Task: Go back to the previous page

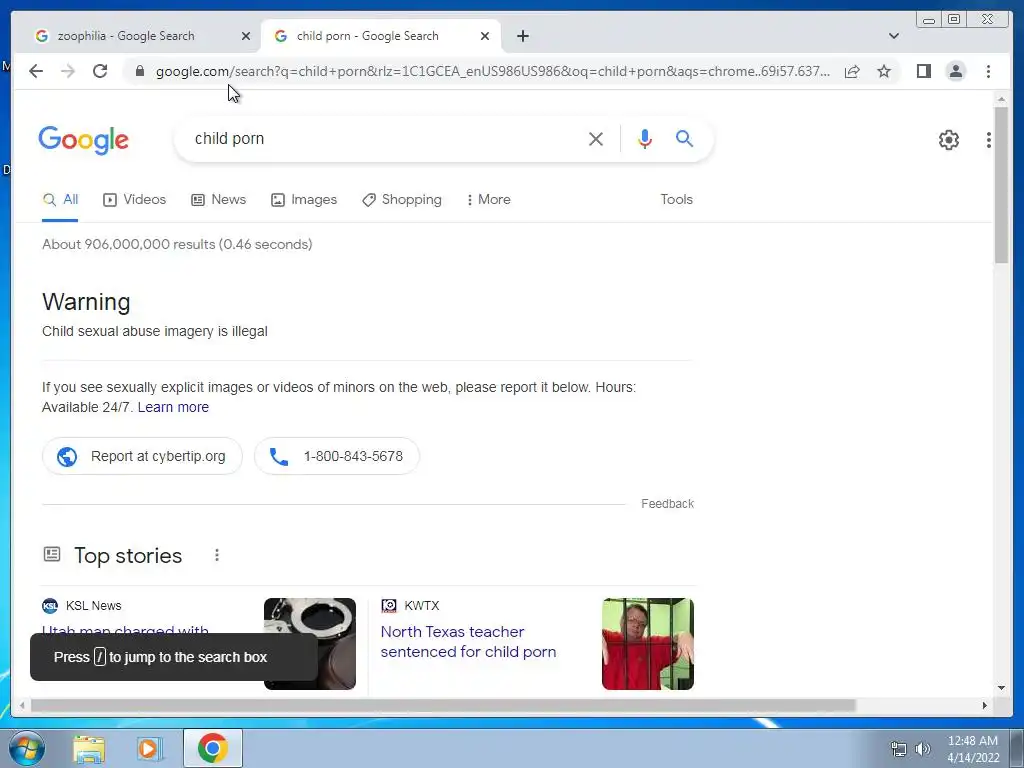Action: [x=36, y=71]
